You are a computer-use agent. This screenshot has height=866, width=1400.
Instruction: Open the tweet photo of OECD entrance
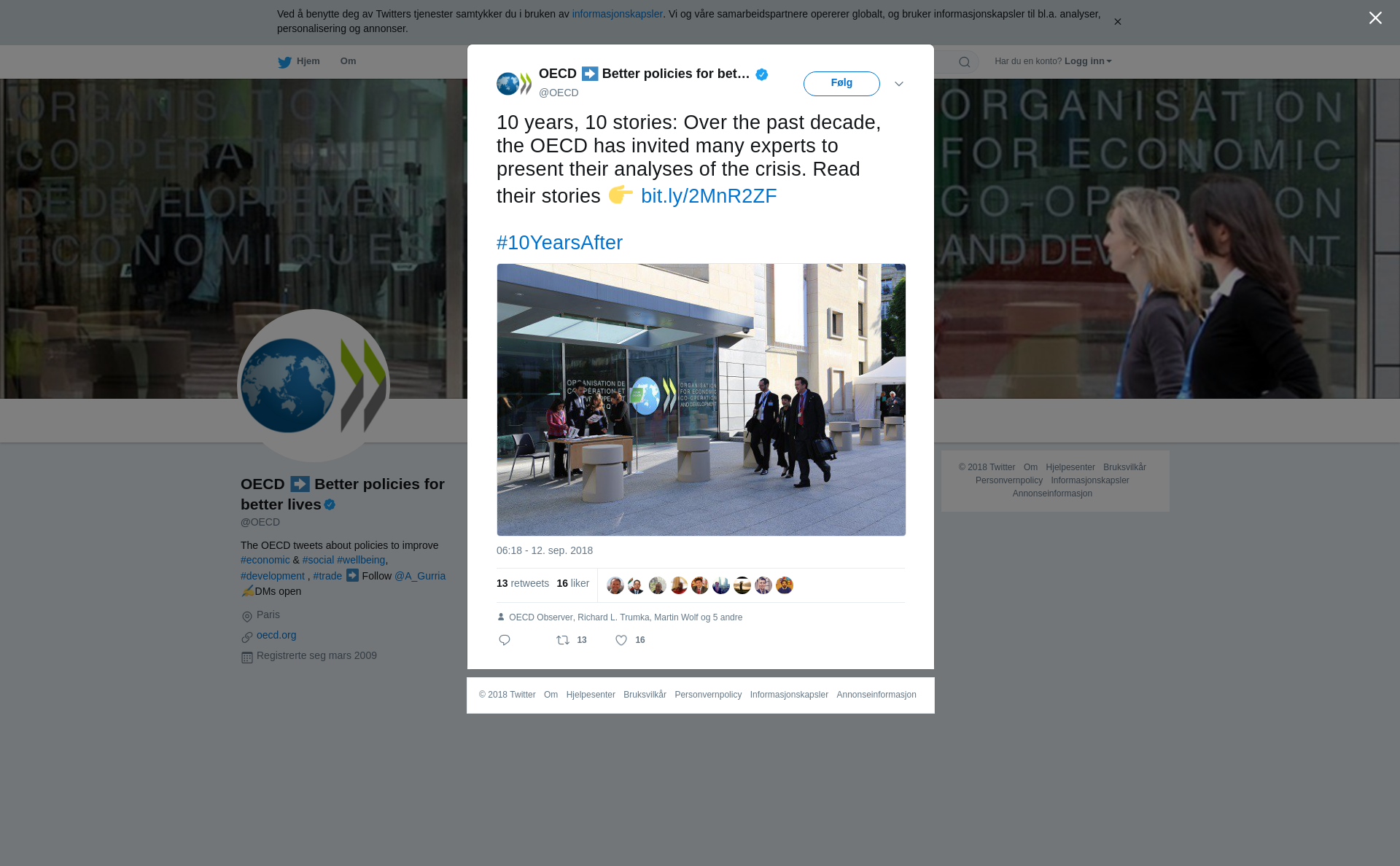(701, 399)
